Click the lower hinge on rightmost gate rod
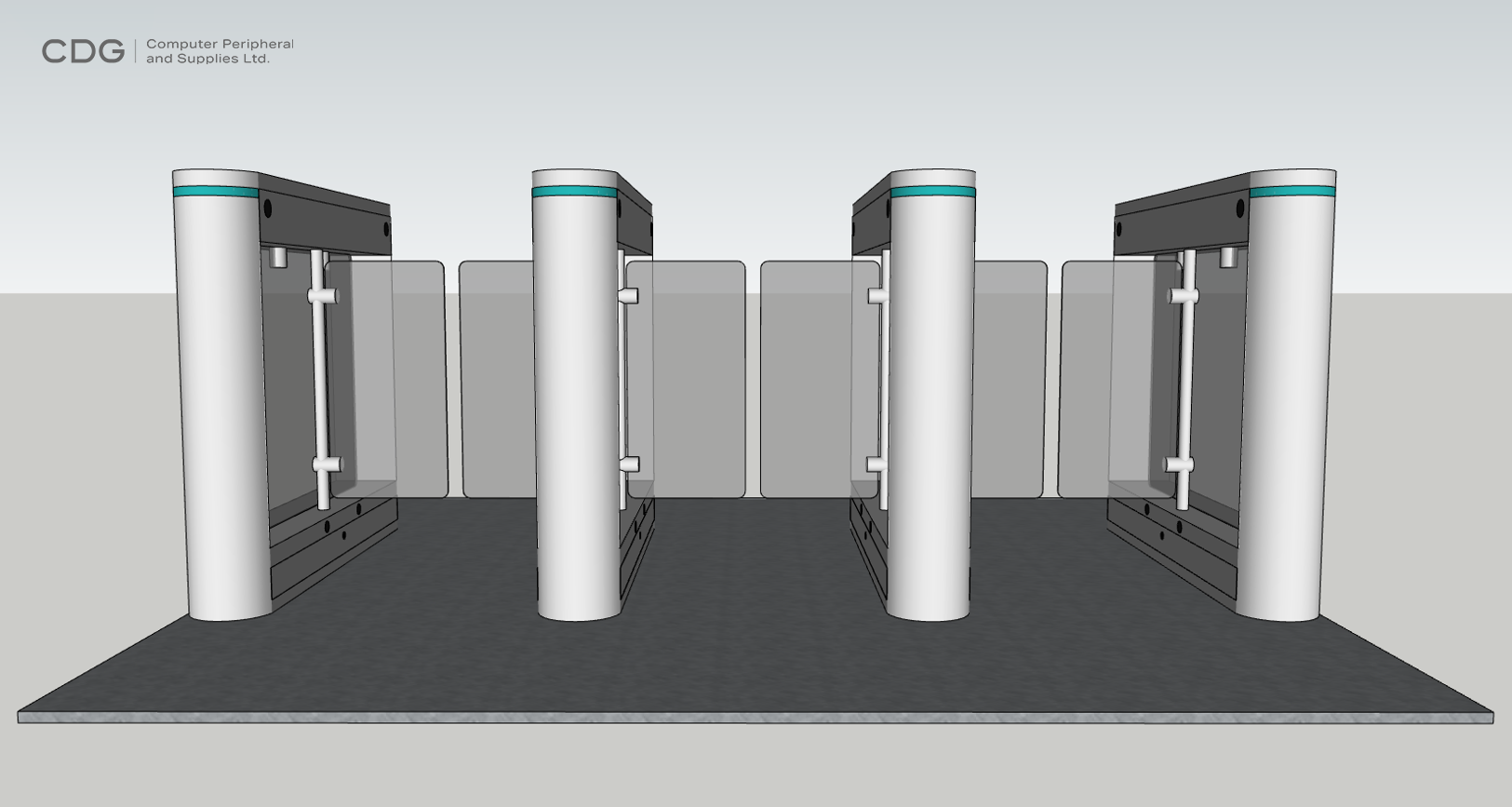 (1179, 464)
